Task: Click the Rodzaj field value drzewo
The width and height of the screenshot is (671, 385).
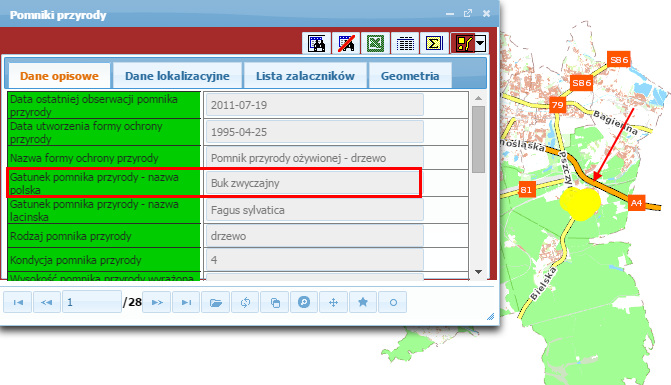Action: (x=315, y=236)
